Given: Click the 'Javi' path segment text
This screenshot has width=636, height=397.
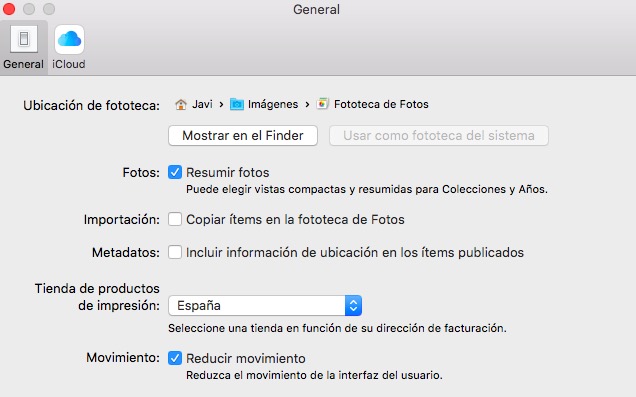Looking at the screenshot, I should [x=202, y=104].
